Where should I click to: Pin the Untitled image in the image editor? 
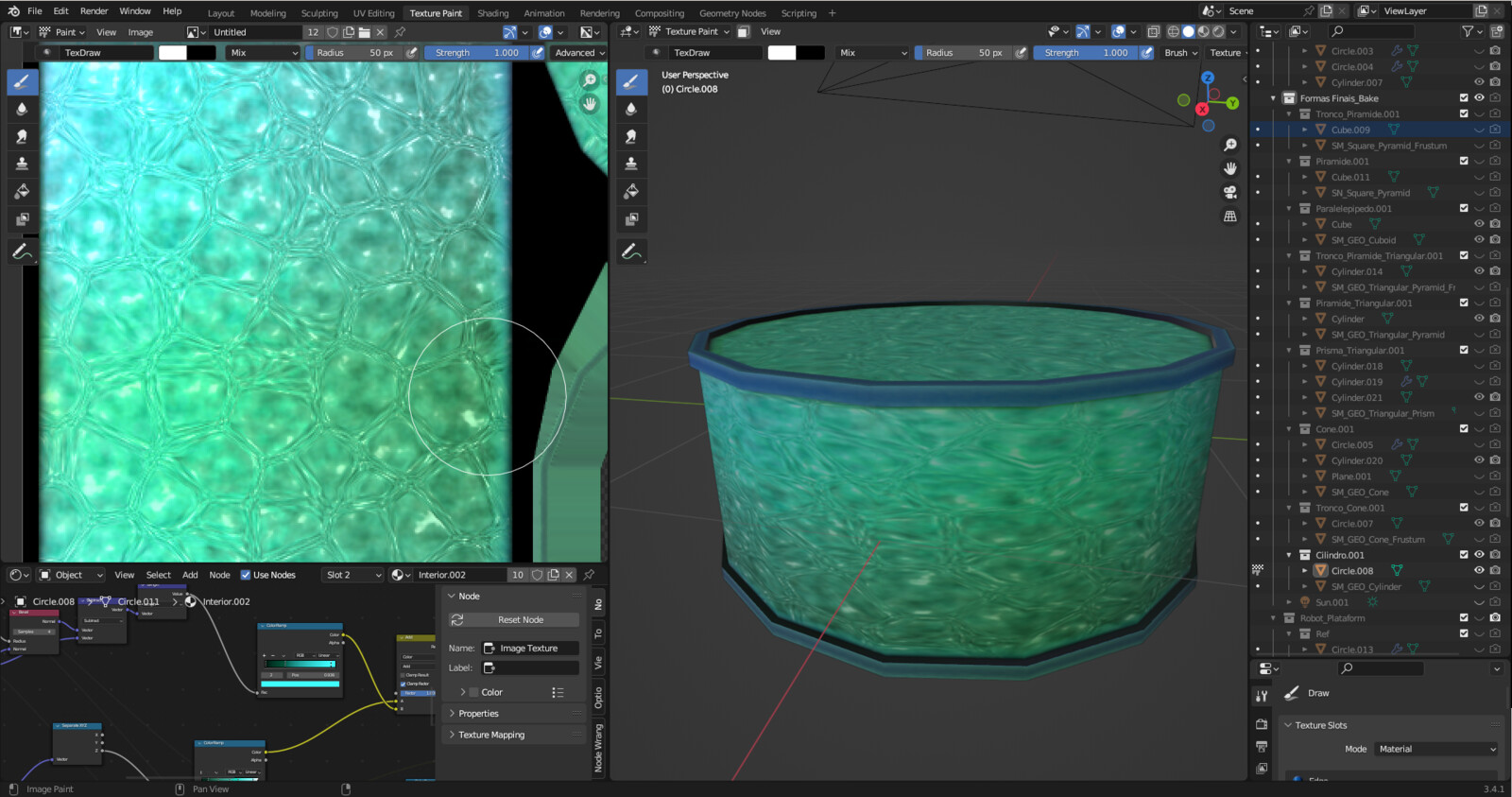pos(400,32)
